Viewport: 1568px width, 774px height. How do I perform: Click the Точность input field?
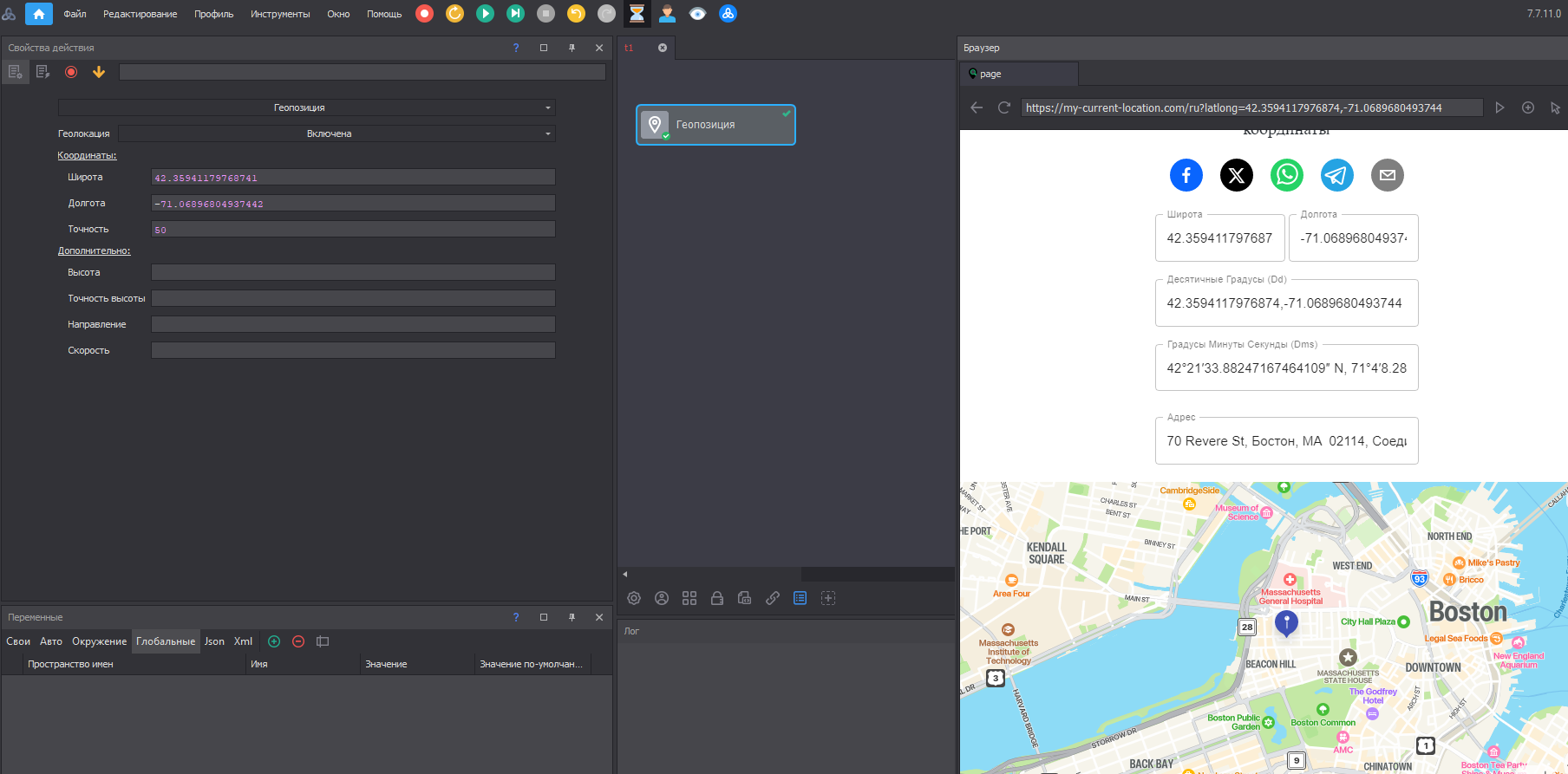(x=353, y=229)
